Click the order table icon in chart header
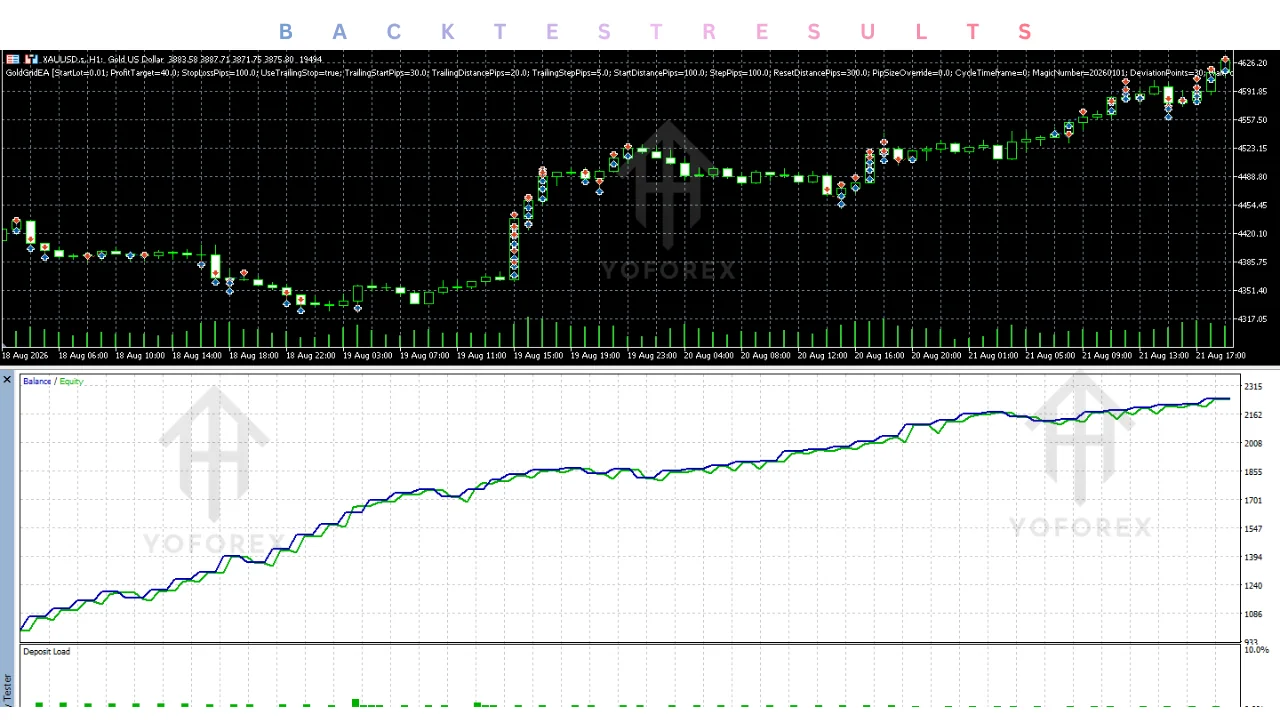This screenshot has height=720, width=1280. (x=11, y=59)
